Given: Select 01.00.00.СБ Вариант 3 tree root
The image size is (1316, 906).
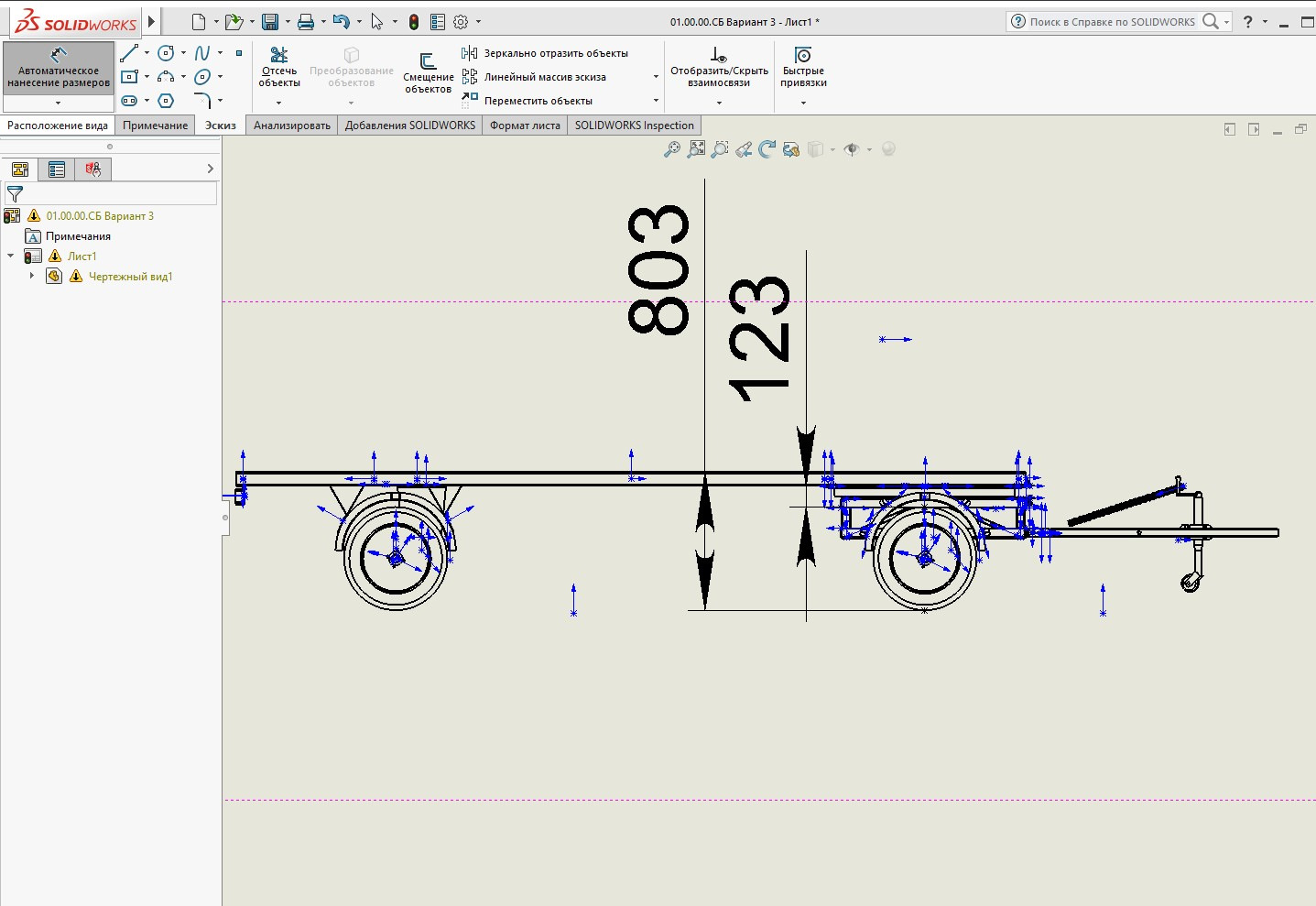Looking at the screenshot, I should (x=100, y=216).
